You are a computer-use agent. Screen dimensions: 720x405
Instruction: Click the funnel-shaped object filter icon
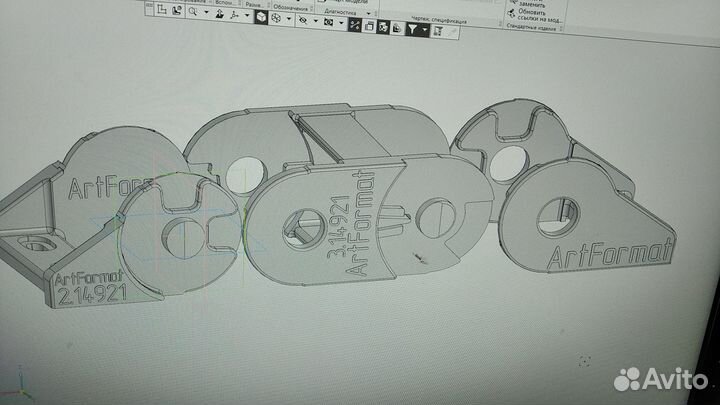pos(409,30)
